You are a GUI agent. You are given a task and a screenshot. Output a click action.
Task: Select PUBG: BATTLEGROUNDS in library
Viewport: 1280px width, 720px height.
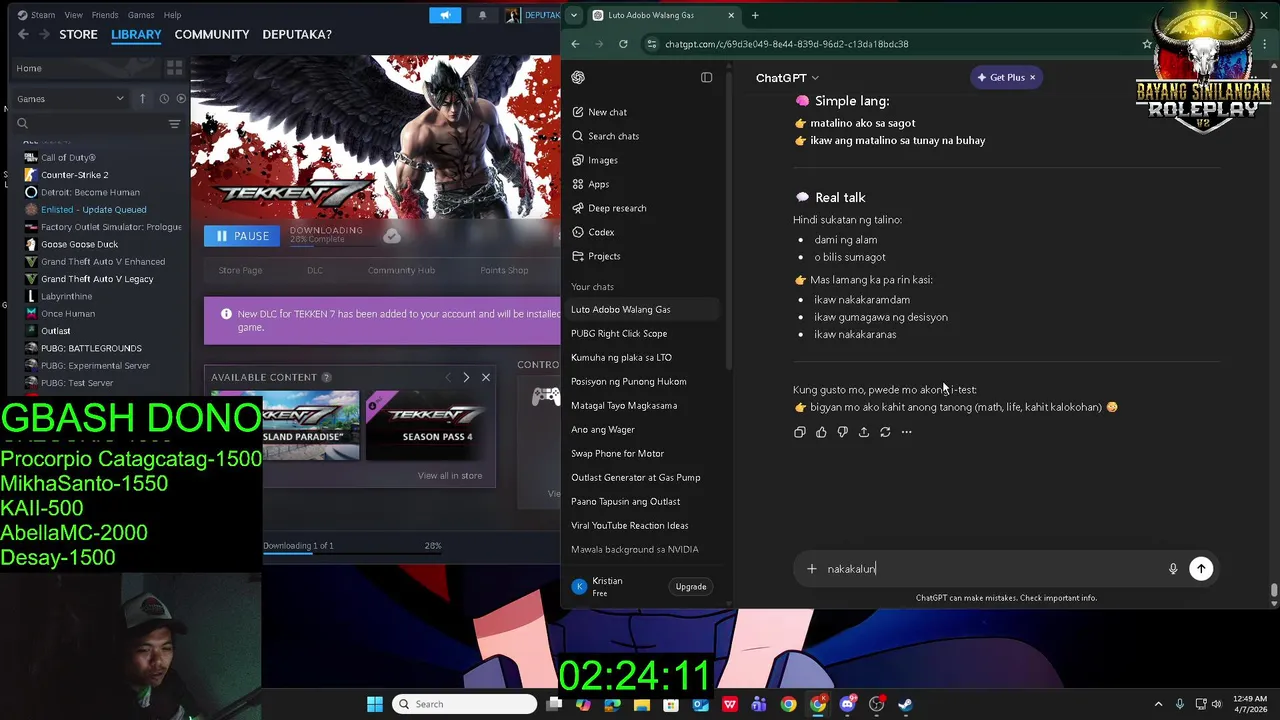pyautogui.click(x=91, y=348)
